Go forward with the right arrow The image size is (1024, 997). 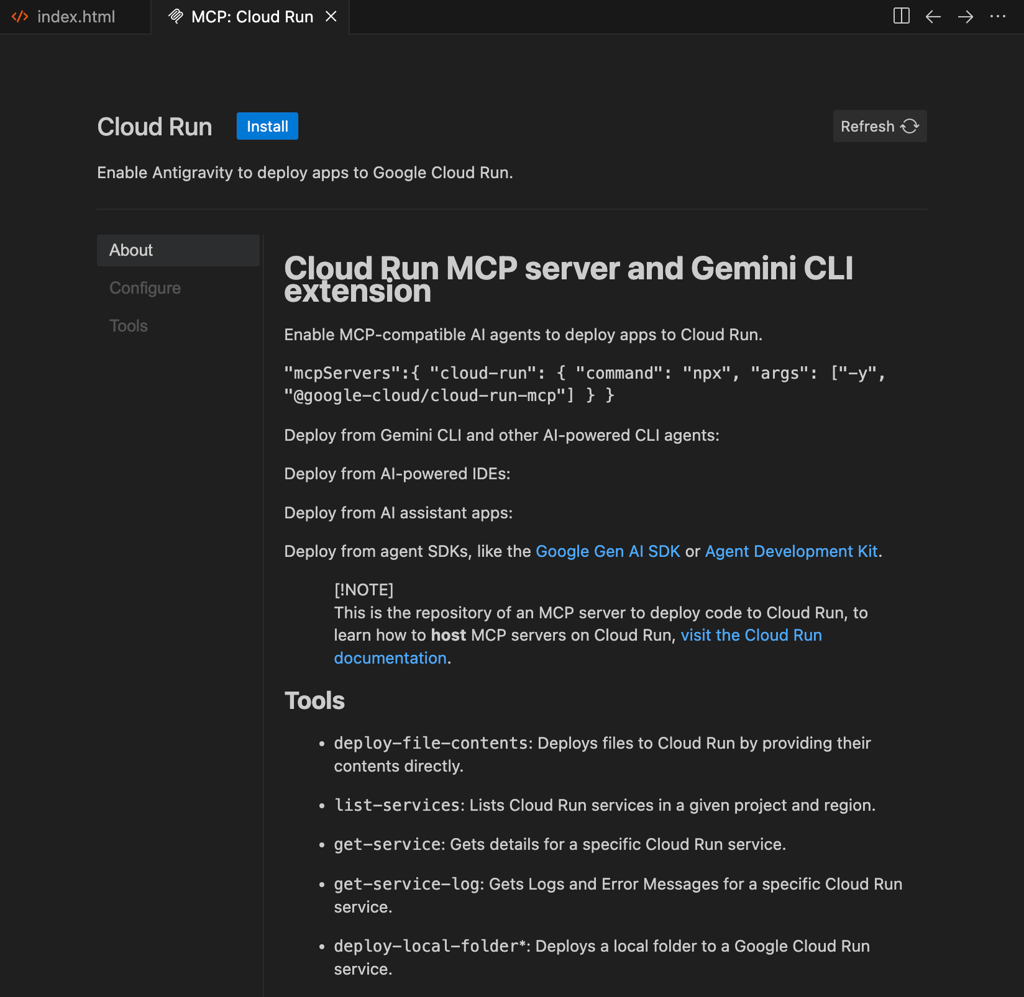click(965, 16)
